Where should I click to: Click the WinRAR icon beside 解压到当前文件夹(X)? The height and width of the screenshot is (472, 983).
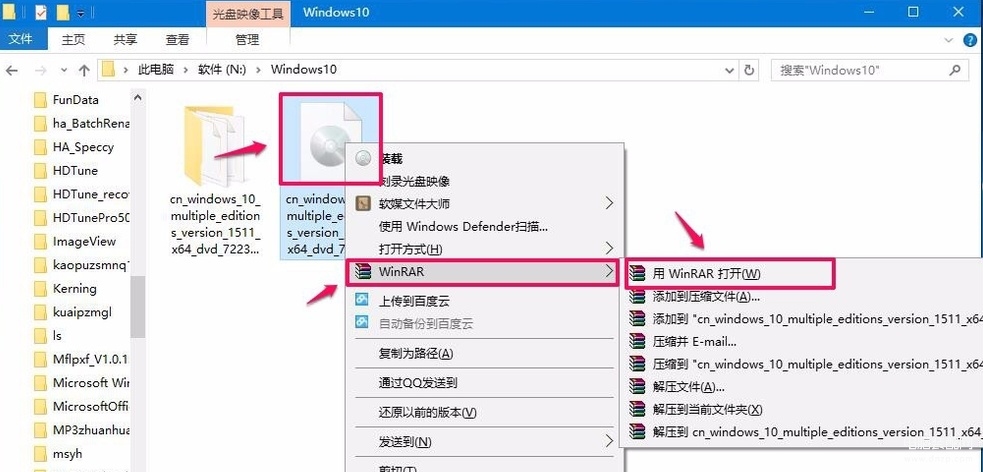point(638,409)
